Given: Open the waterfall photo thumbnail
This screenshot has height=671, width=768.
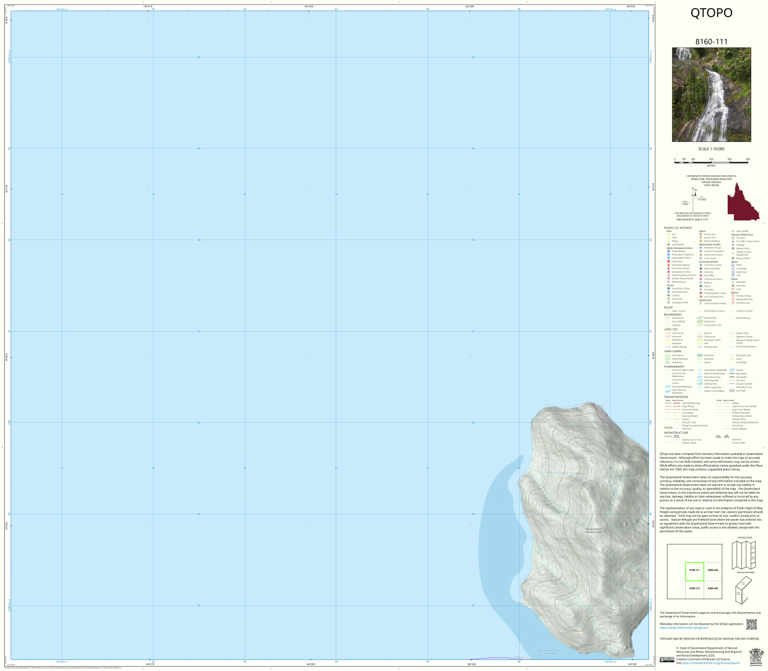Looking at the screenshot, I should [711, 95].
